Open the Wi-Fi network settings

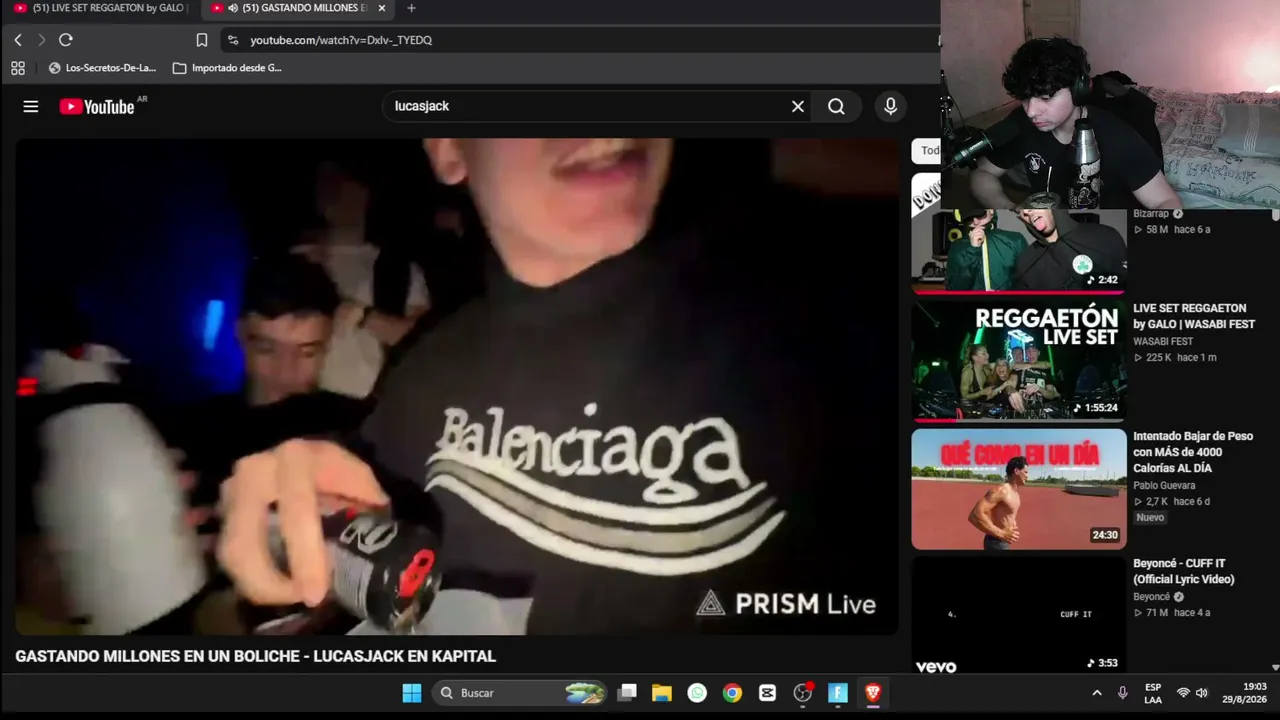[1183, 693]
